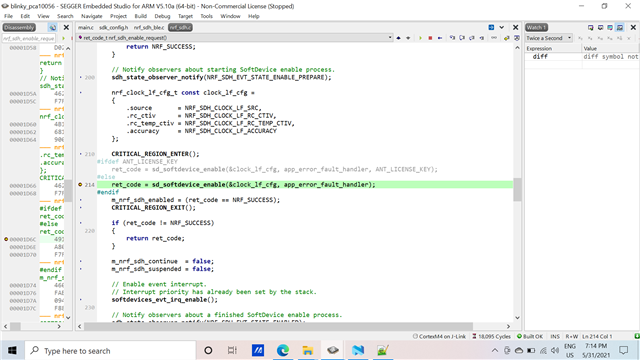Click first Watch 1 window selector icon
Screen dimensions: 640x360
[x=591, y=27]
